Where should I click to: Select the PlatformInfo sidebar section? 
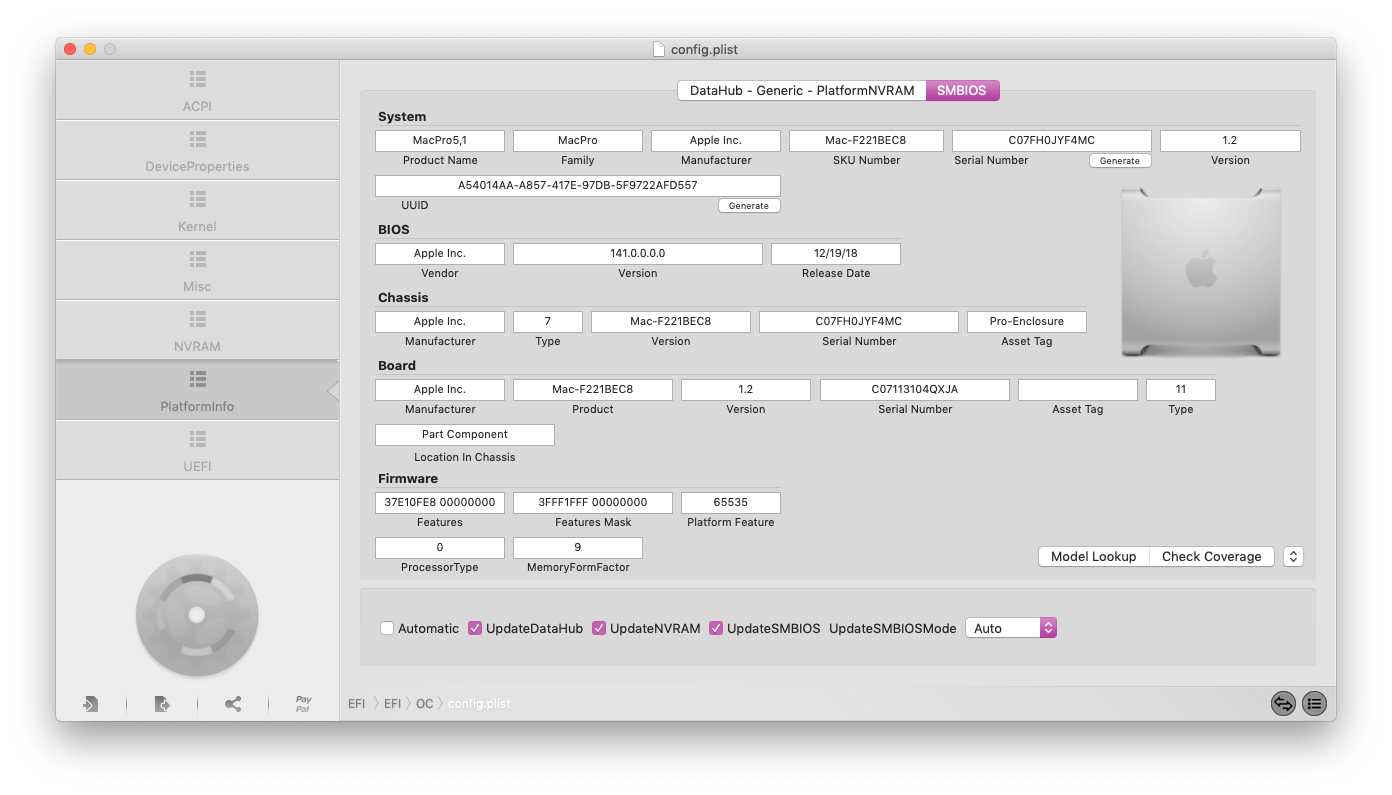click(x=197, y=390)
